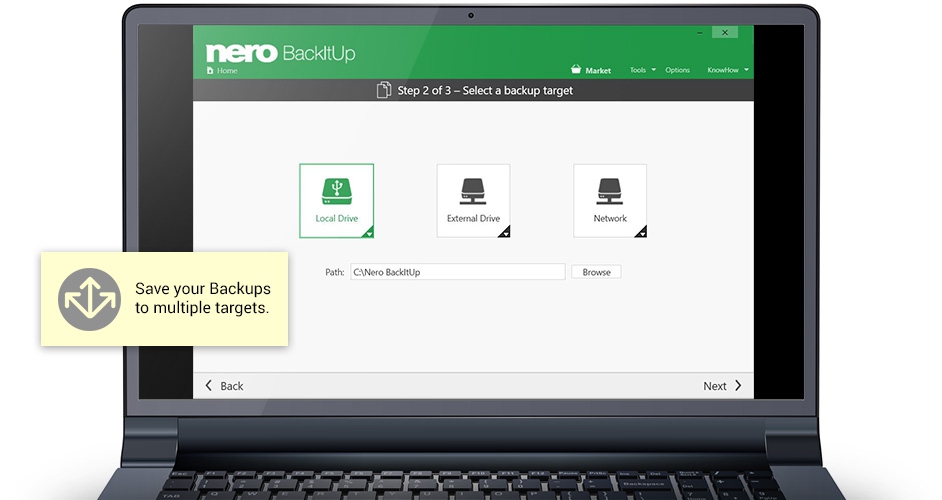
Task: Pick the Network backup target tile
Action: [610, 201]
